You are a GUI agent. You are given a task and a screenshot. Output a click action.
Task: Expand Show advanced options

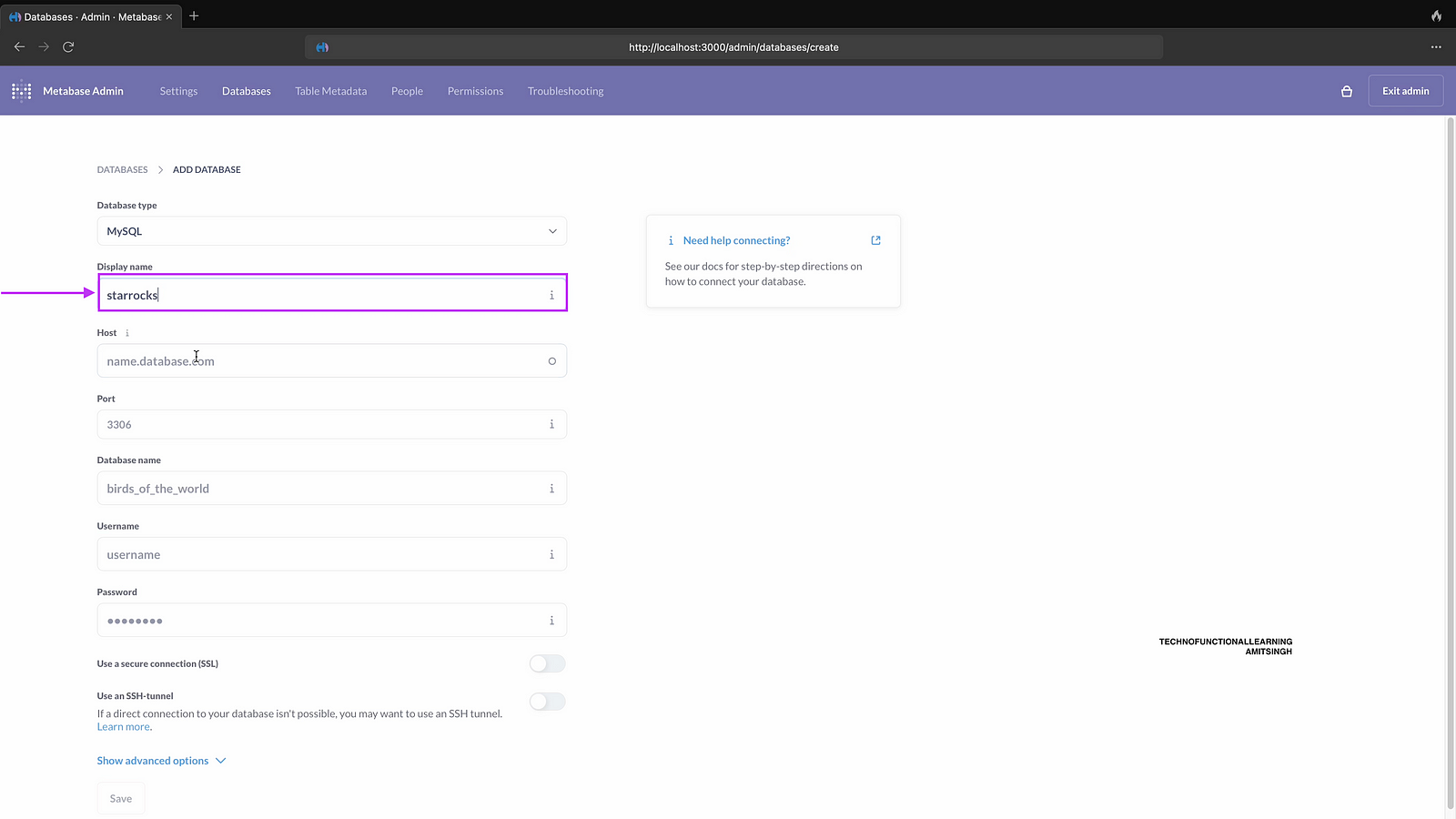(x=160, y=761)
